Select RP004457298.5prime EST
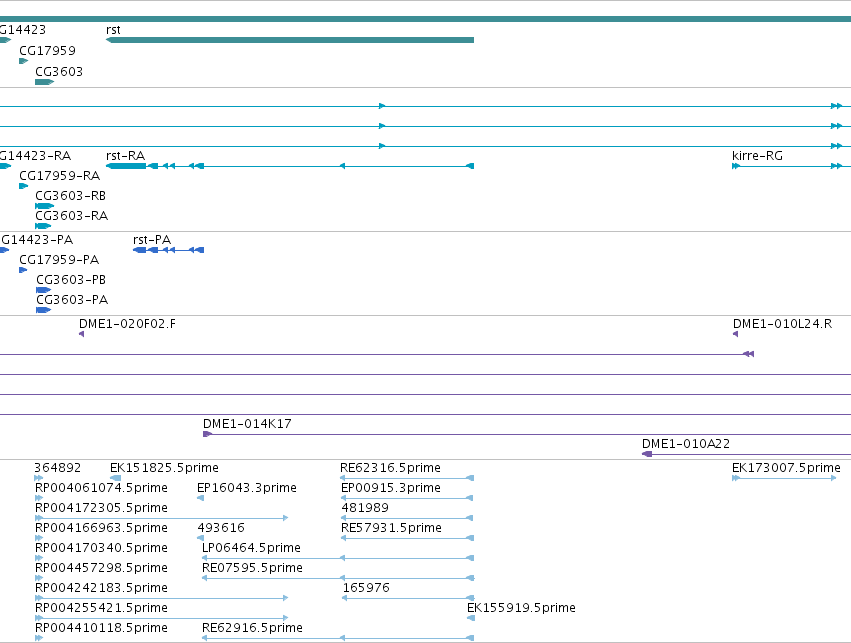Viewport: 851px width, 643px height. point(39,578)
